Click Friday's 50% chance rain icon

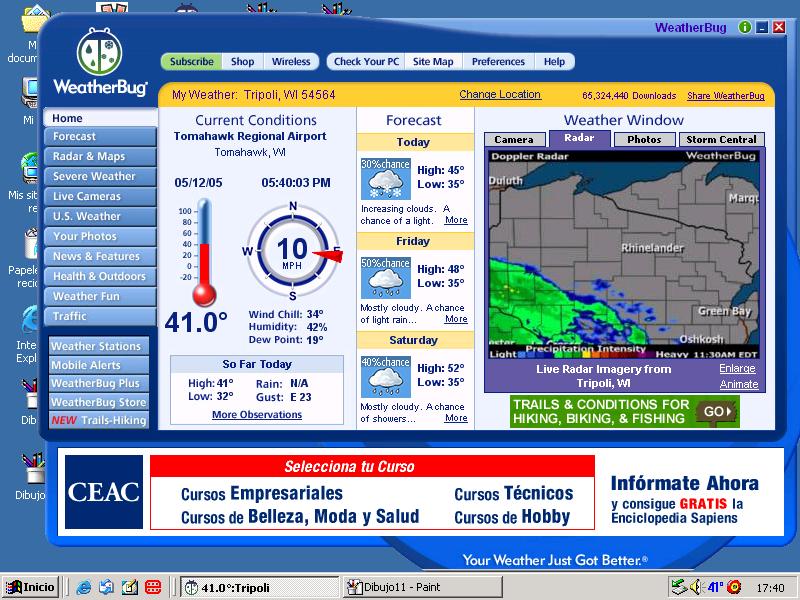coord(386,278)
